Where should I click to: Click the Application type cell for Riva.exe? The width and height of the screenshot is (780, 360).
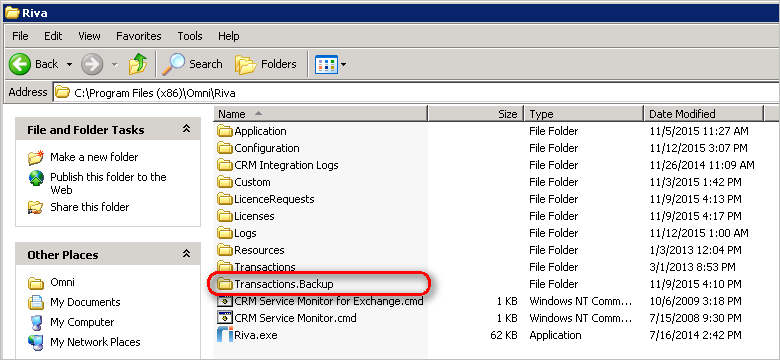coord(555,335)
